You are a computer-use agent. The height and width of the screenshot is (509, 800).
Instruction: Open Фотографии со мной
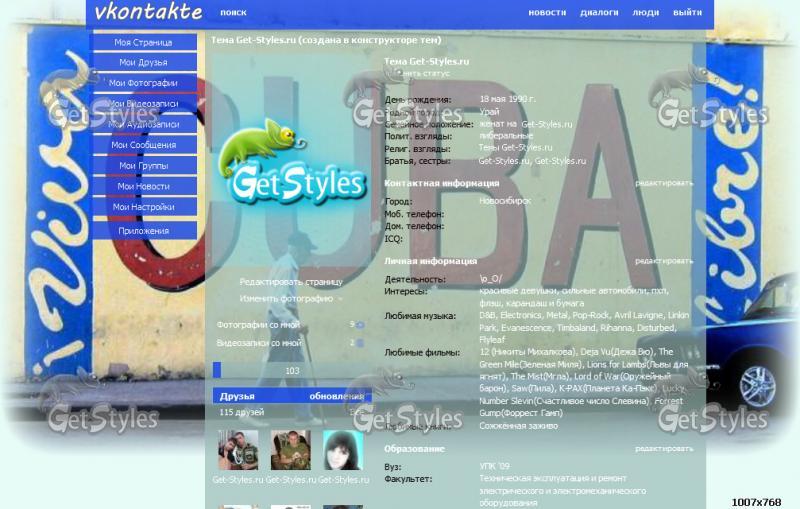258,325
